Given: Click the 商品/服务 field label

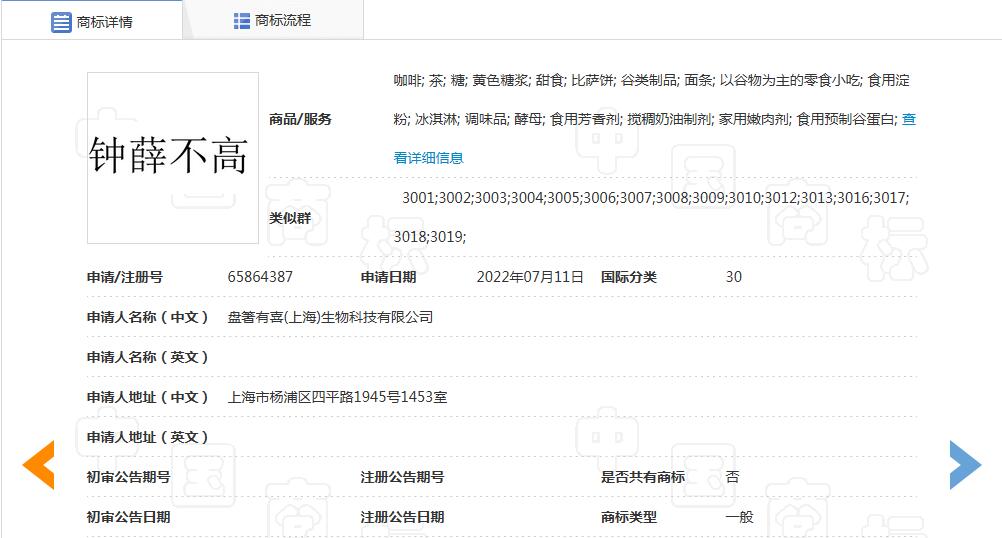Looking at the screenshot, I should point(300,119).
